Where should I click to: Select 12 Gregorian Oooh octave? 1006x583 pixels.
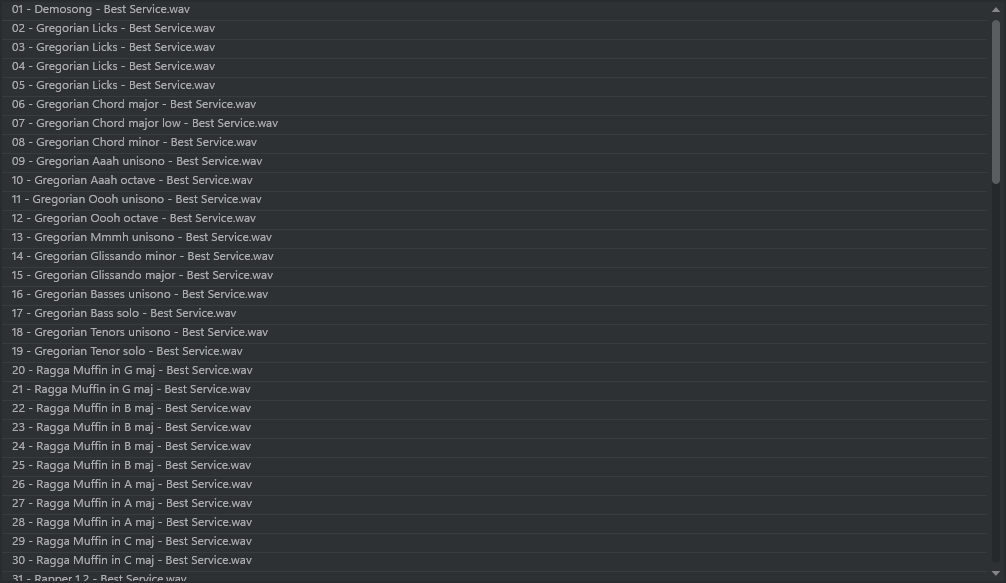click(134, 218)
